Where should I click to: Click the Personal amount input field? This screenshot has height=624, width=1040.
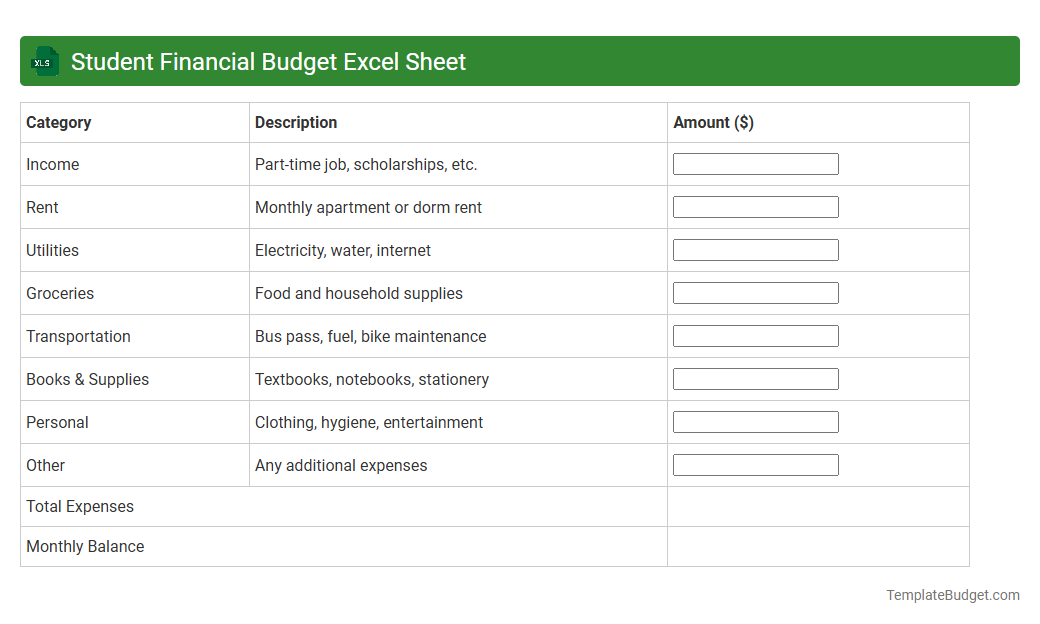(x=756, y=421)
